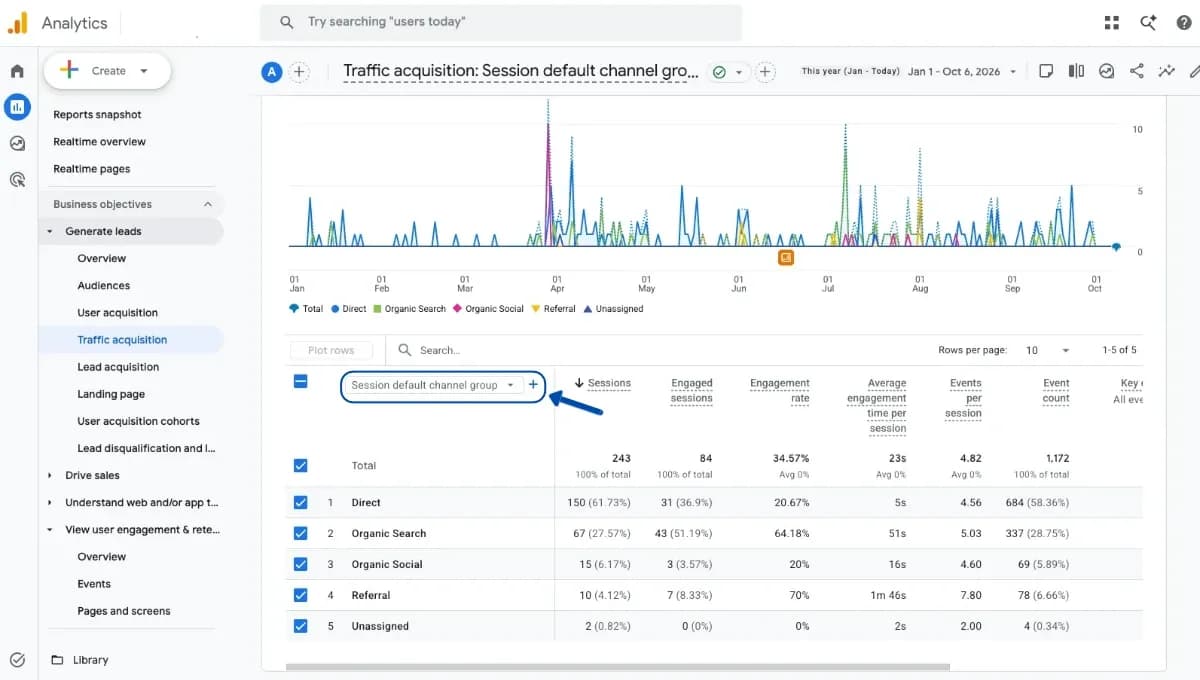Open Realtime overview
Viewport: 1200px width, 680px height.
(99, 142)
